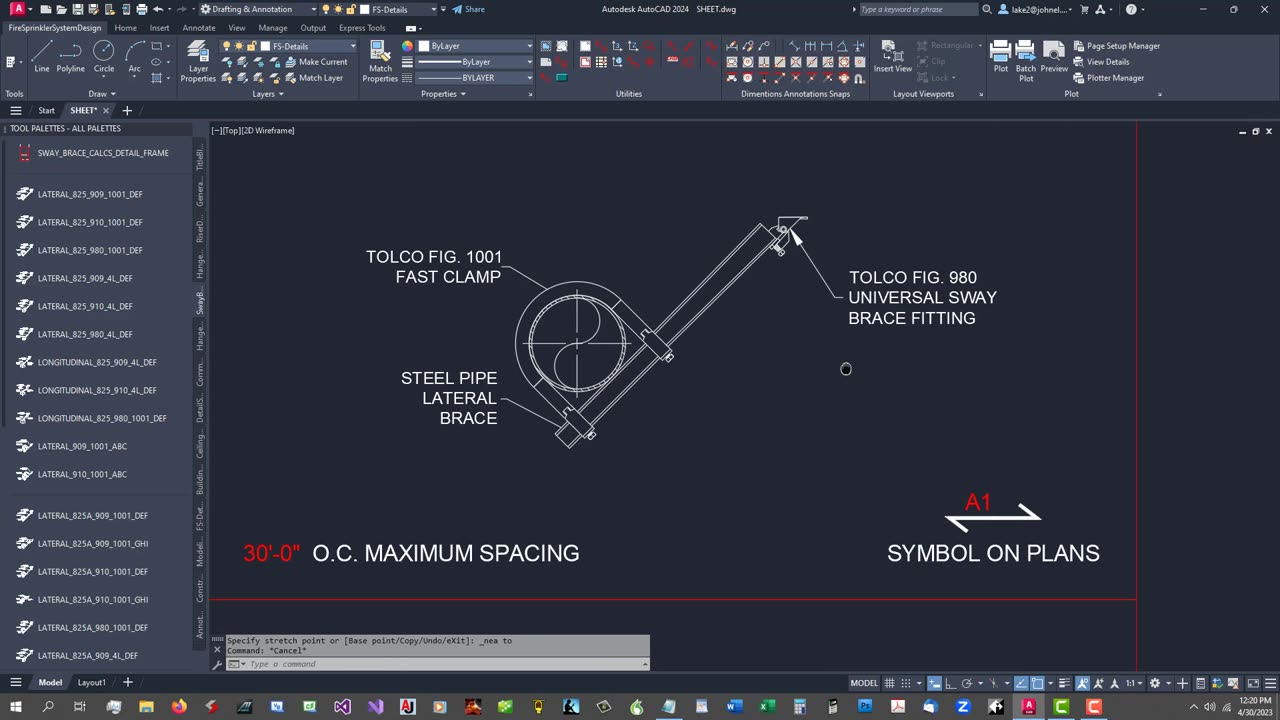Click Share button in title bar
This screenshot has height=720, width=1280.
coord(468,9)
